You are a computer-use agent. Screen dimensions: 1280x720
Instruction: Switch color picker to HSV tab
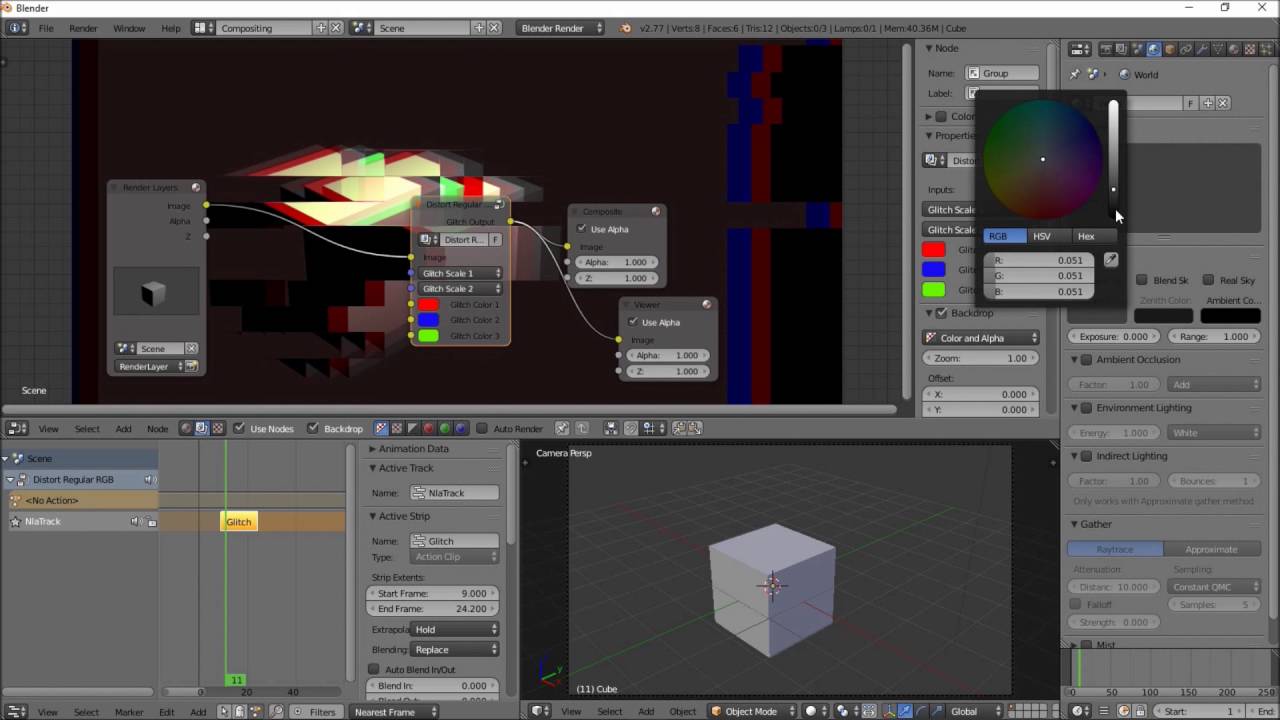click(x=1042, y=236)
